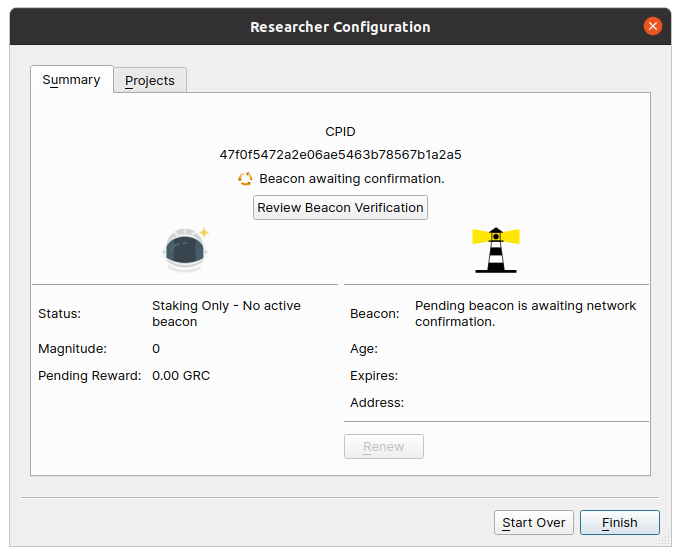Click the CPID heading label
The height and width of the screenshot is (556, 681).
tap(340, 132)
